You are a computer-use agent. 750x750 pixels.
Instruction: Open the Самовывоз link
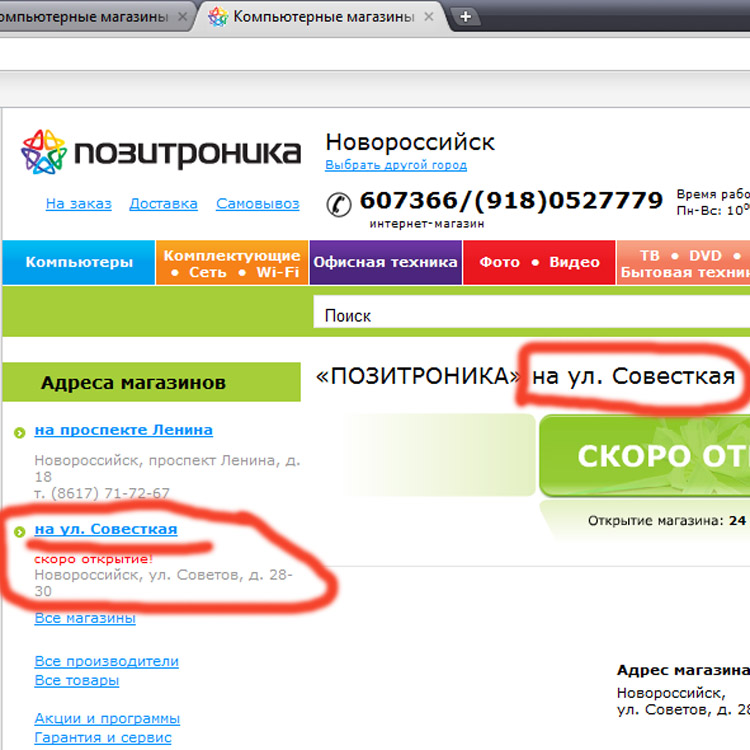tap(257, 204)
